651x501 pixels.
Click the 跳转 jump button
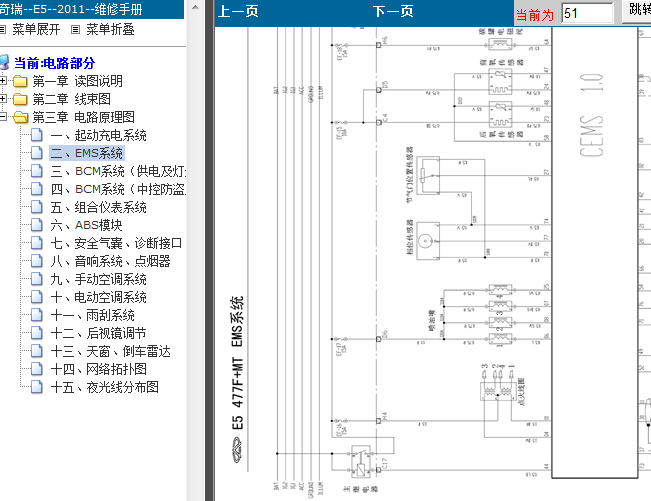tap(636, 10)
